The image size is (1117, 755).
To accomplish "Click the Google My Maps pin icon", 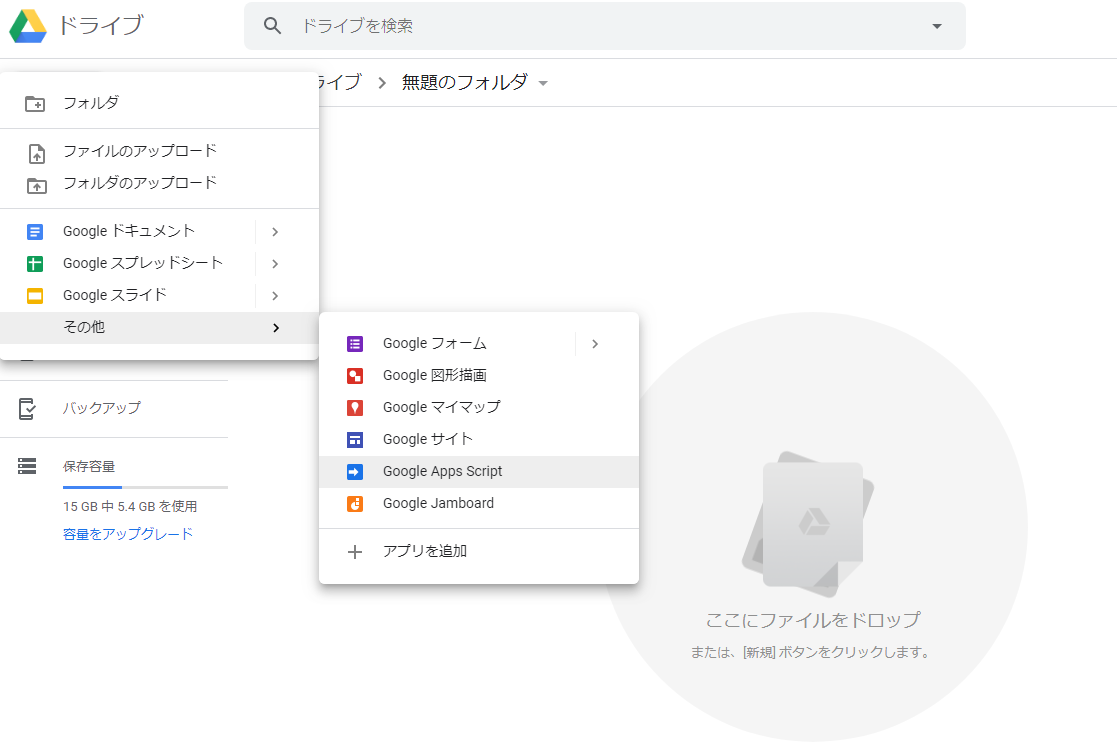I will point(355,408).
